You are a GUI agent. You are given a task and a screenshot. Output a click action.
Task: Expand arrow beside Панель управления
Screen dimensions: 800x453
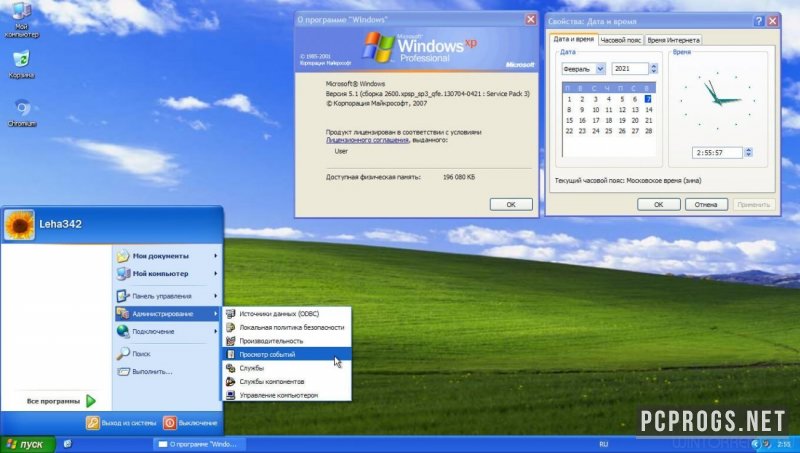pos(216,296)
